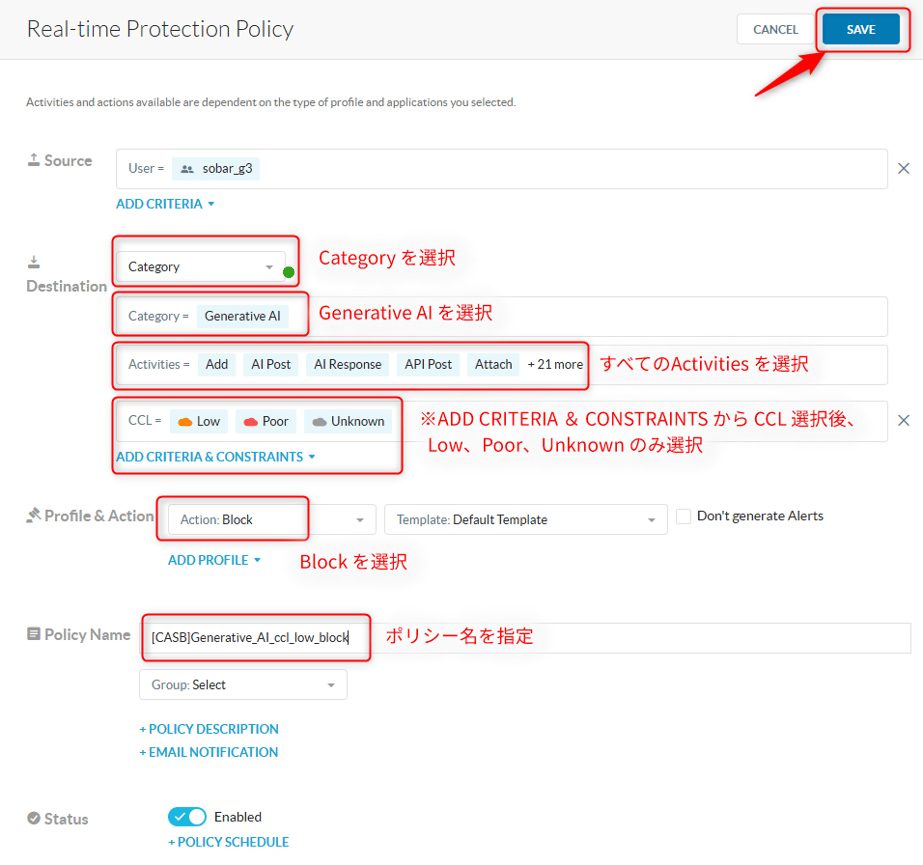The width and height of the screenshot is (923, 865).
Task: Click the sobar_g3 user group icon
Action: coord(187,169)
